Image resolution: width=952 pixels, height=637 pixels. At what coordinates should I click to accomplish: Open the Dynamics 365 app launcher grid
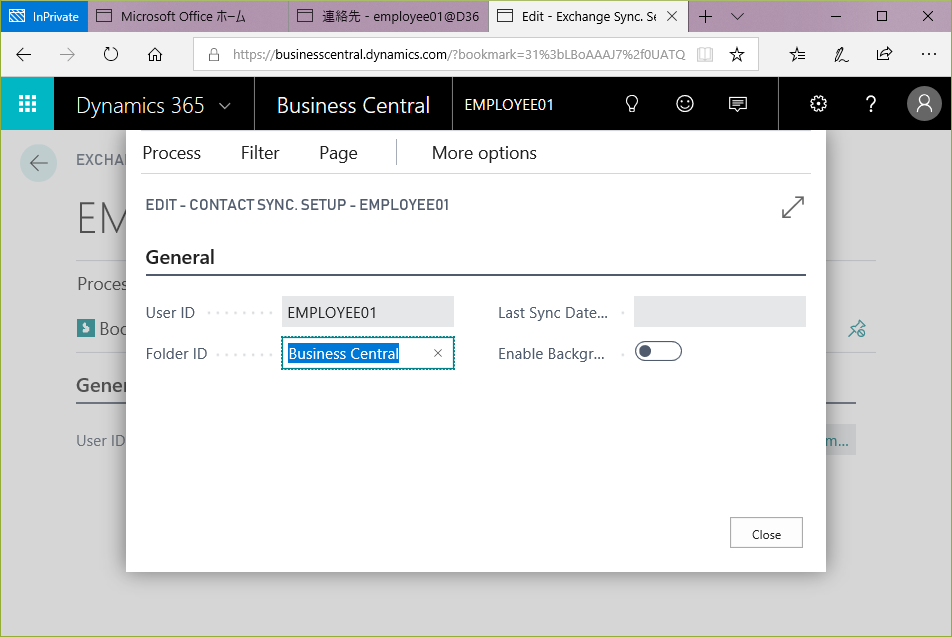tap(27, 104)
